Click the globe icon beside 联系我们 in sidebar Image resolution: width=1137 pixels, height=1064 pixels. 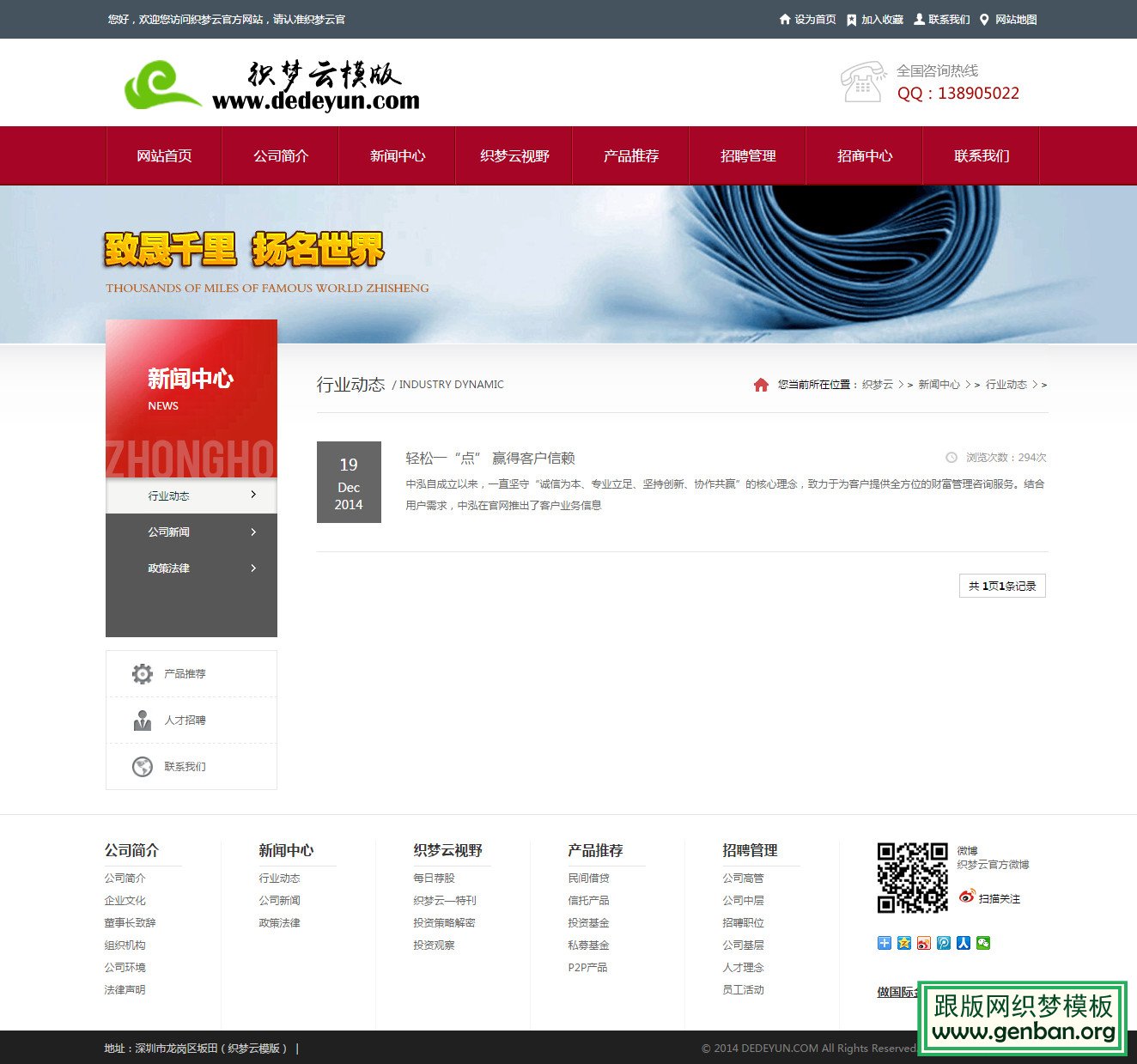tap(141, 766)
